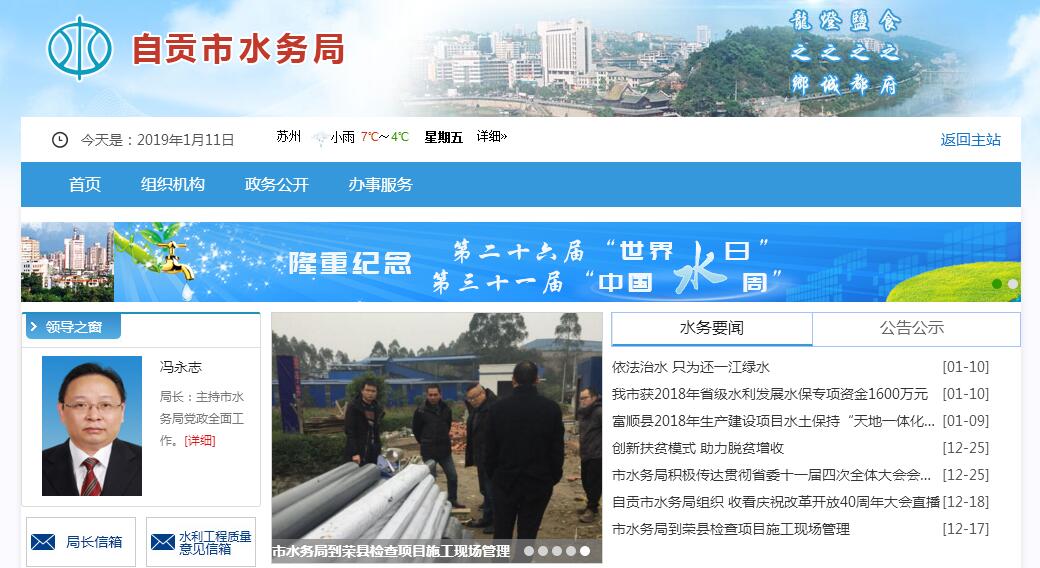Switch banner to second slide dot
1040x568 pixels.
pyautogui.click(x=1012, y=284)
